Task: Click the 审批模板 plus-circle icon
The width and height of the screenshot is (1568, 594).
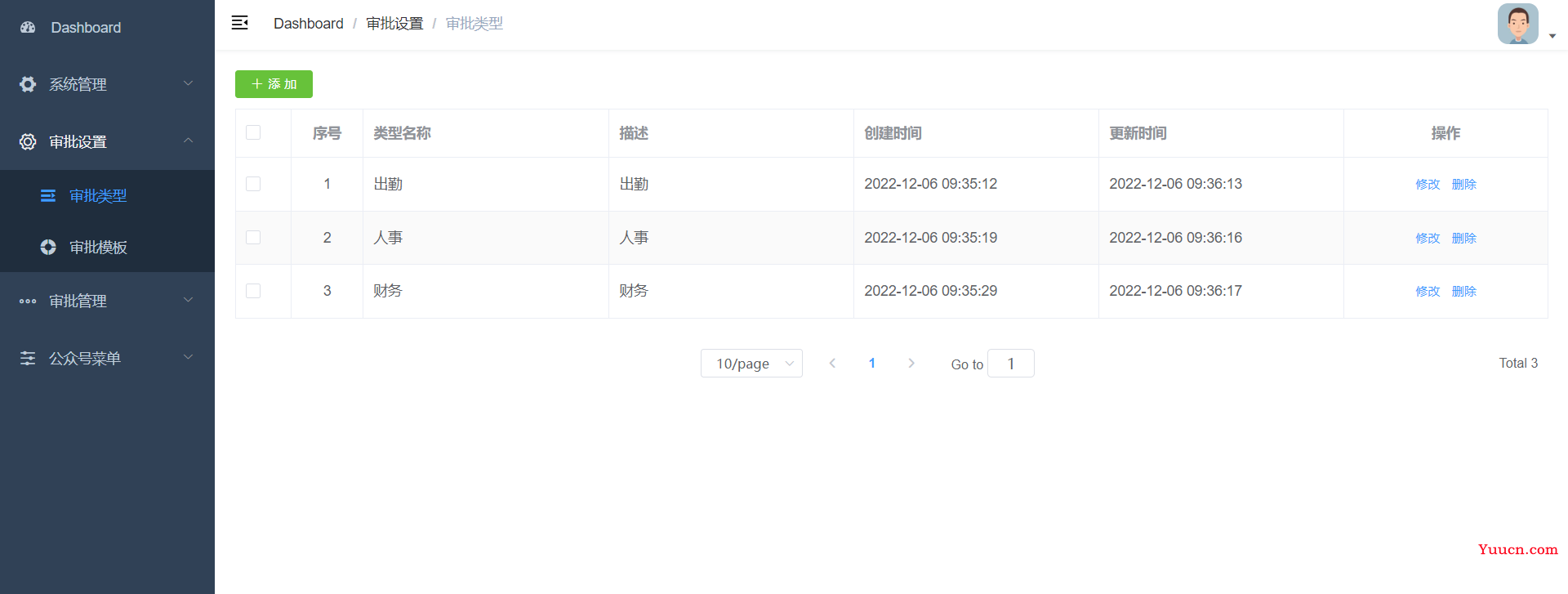Action: point(48,247)
